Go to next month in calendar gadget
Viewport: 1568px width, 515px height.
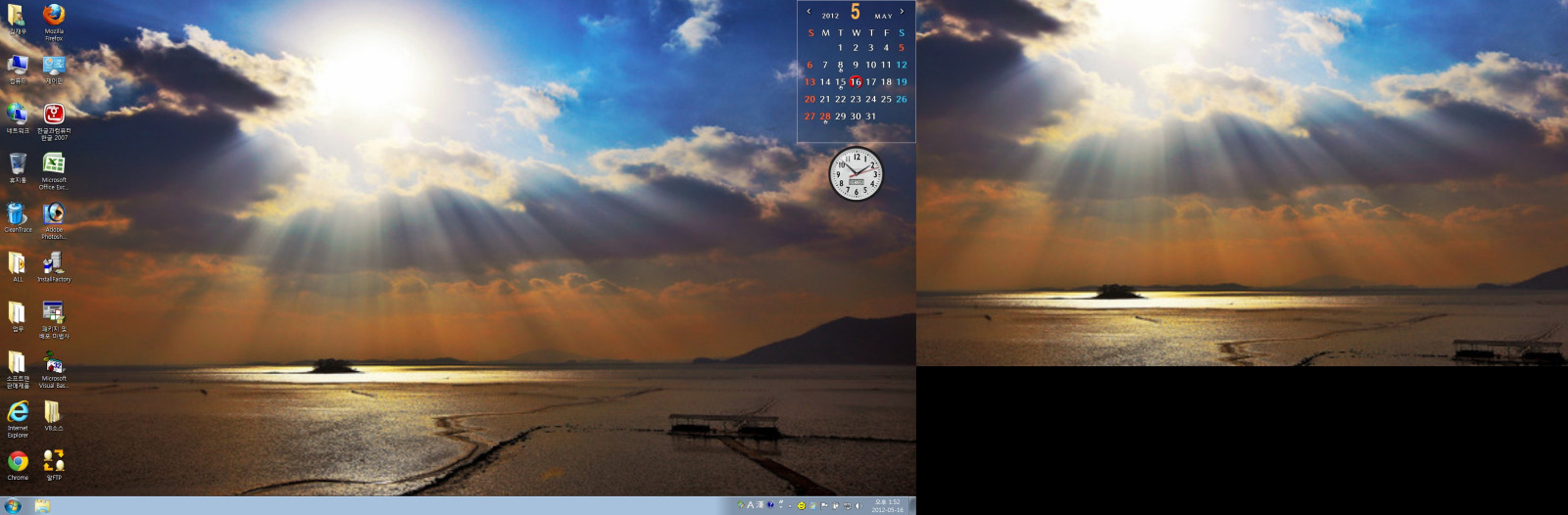pos(902,12)
